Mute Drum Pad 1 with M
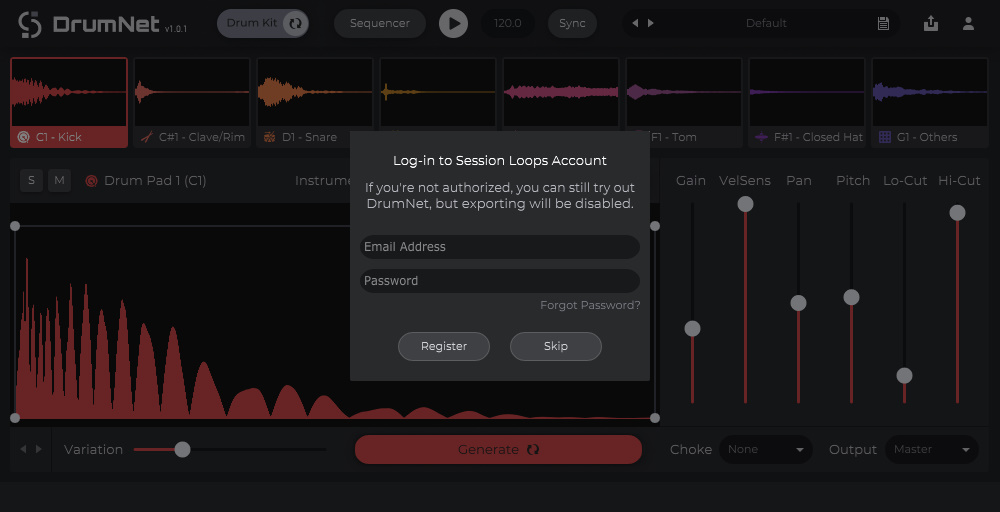 pos(59,180)
